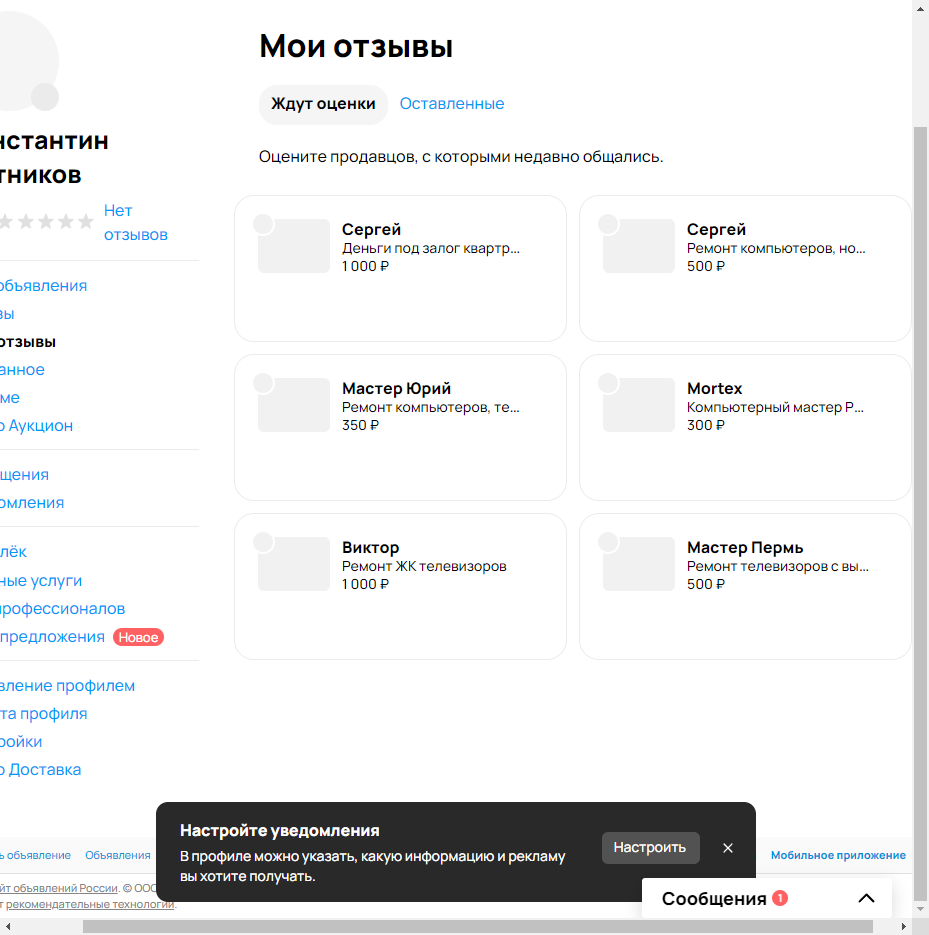Open the Избранное sidebar link
Image resolution: width=929 pixels, height=935 pixels.
[x=22, y=370]
